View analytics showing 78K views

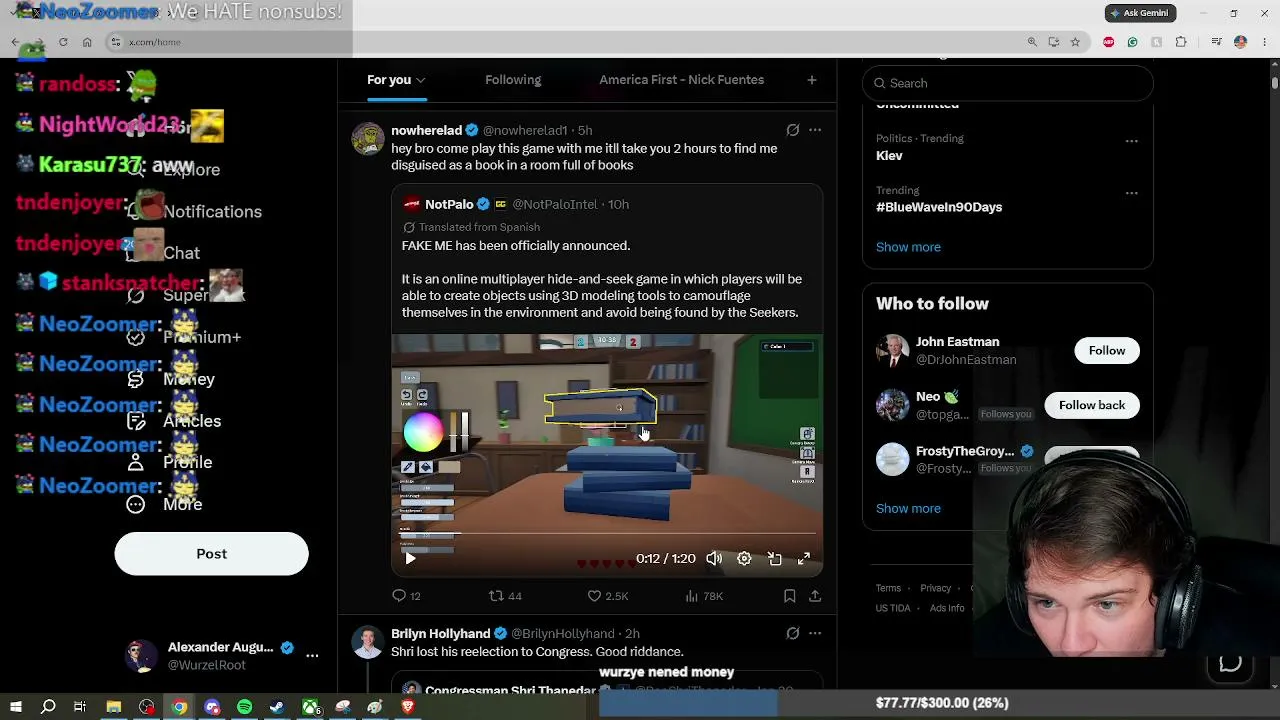click(x=704, y=596)
